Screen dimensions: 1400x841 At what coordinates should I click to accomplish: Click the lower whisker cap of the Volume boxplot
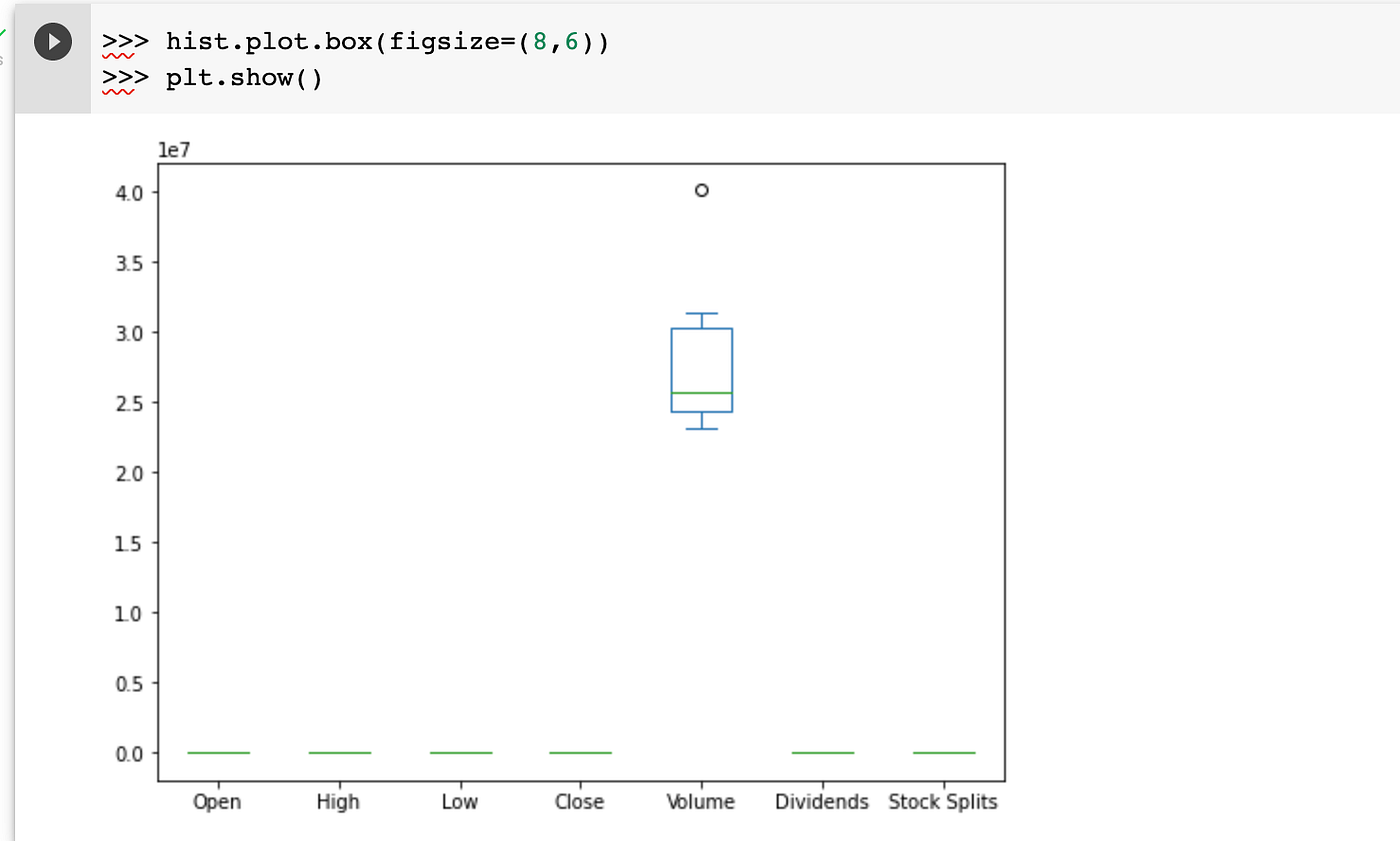coord(701,429)
